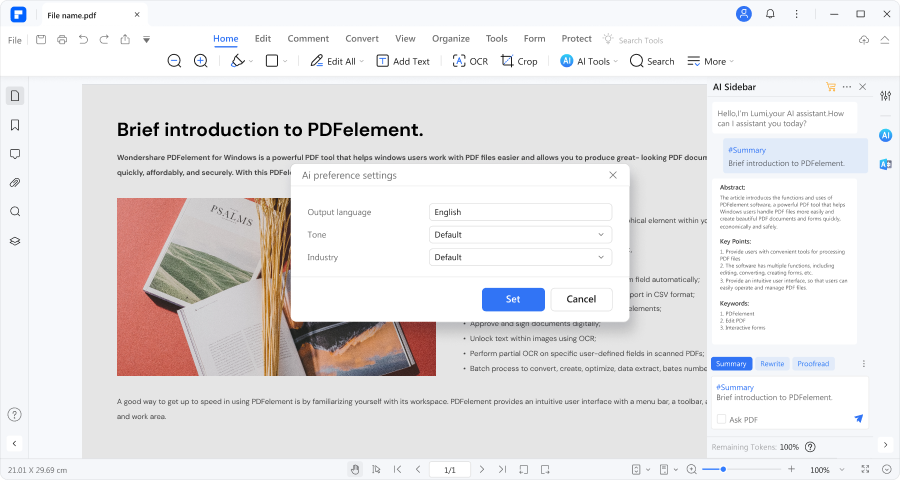The width and height of the screenshot is (900, 480).
Task: Switch to the Convert tab
Action: (362, 38)
